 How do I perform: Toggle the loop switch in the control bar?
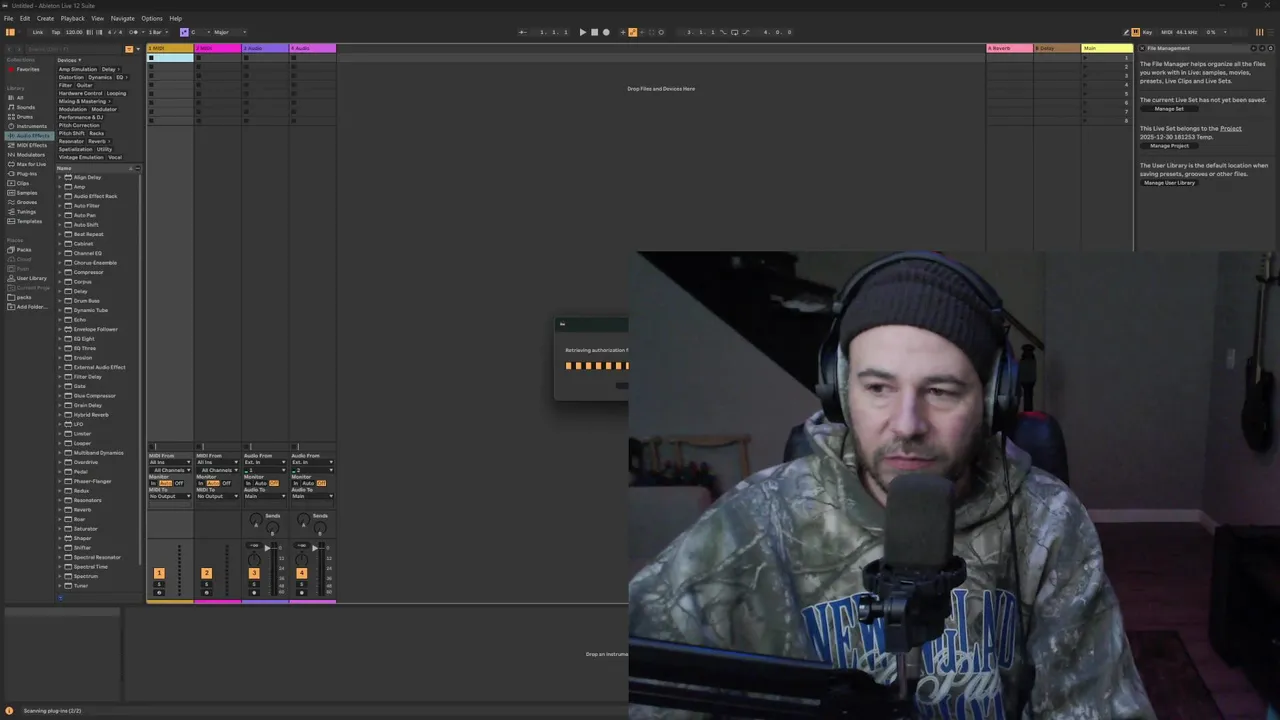point(734,32)
